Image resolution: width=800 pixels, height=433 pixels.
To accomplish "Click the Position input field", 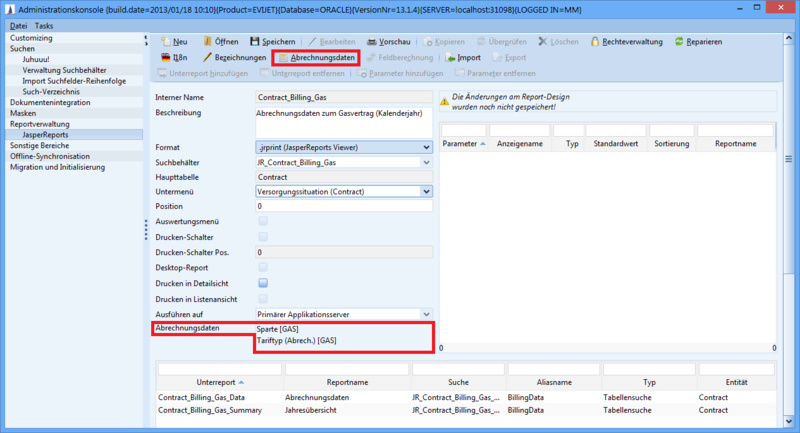I will point(343,206).
